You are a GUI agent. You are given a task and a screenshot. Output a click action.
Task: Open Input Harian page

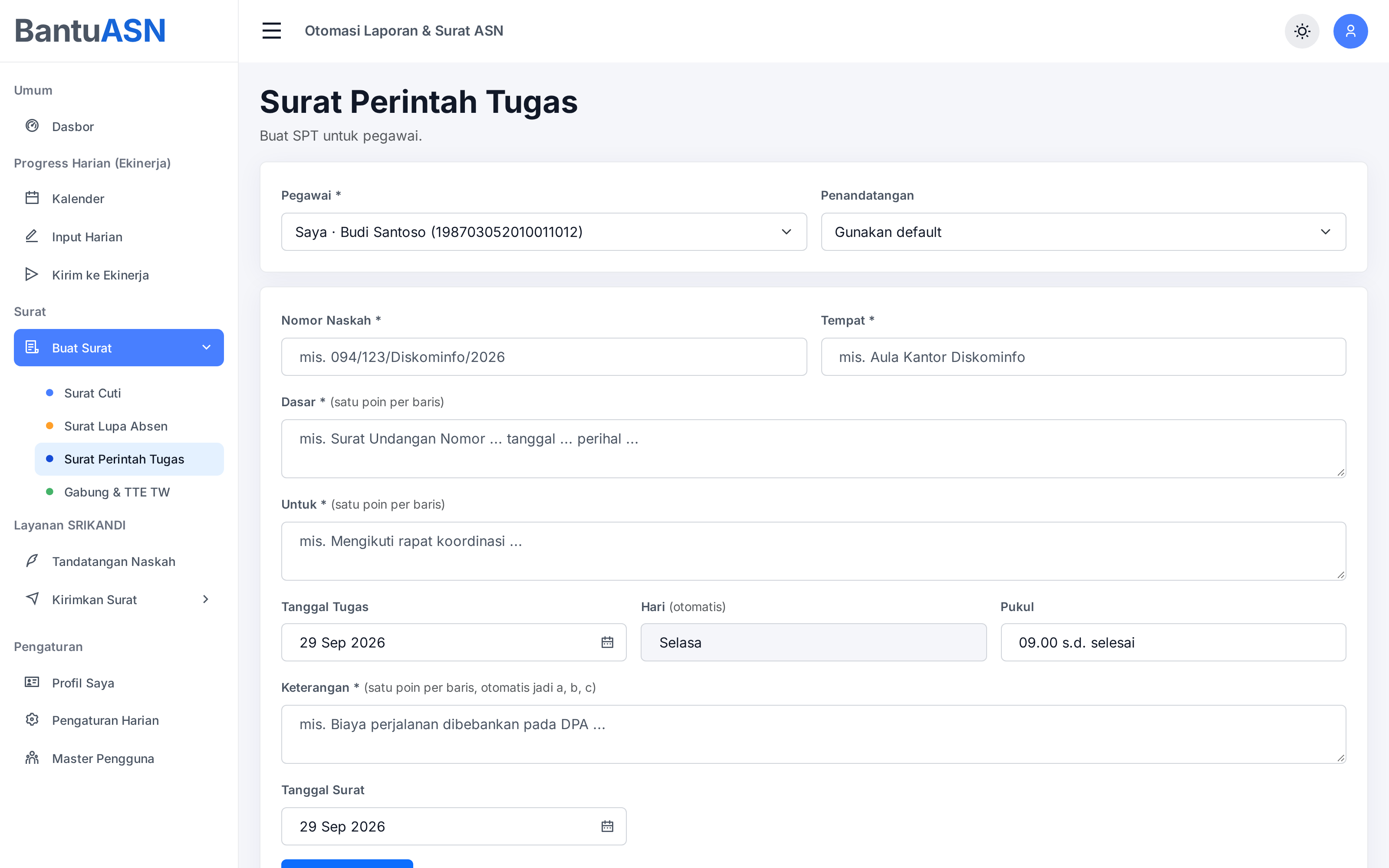tap(119, 237)
